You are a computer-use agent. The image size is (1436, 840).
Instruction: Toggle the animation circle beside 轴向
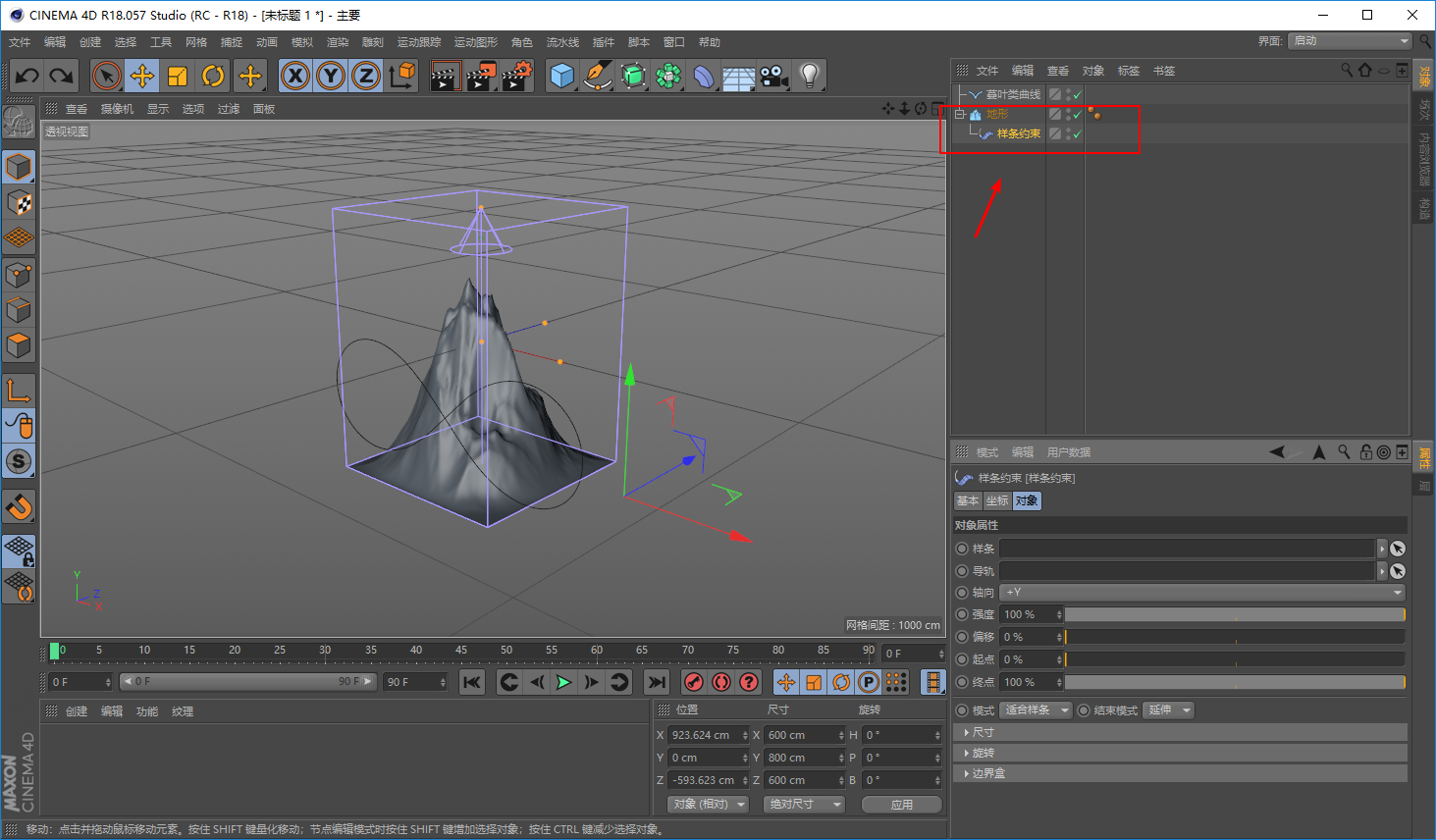point(962,593)
